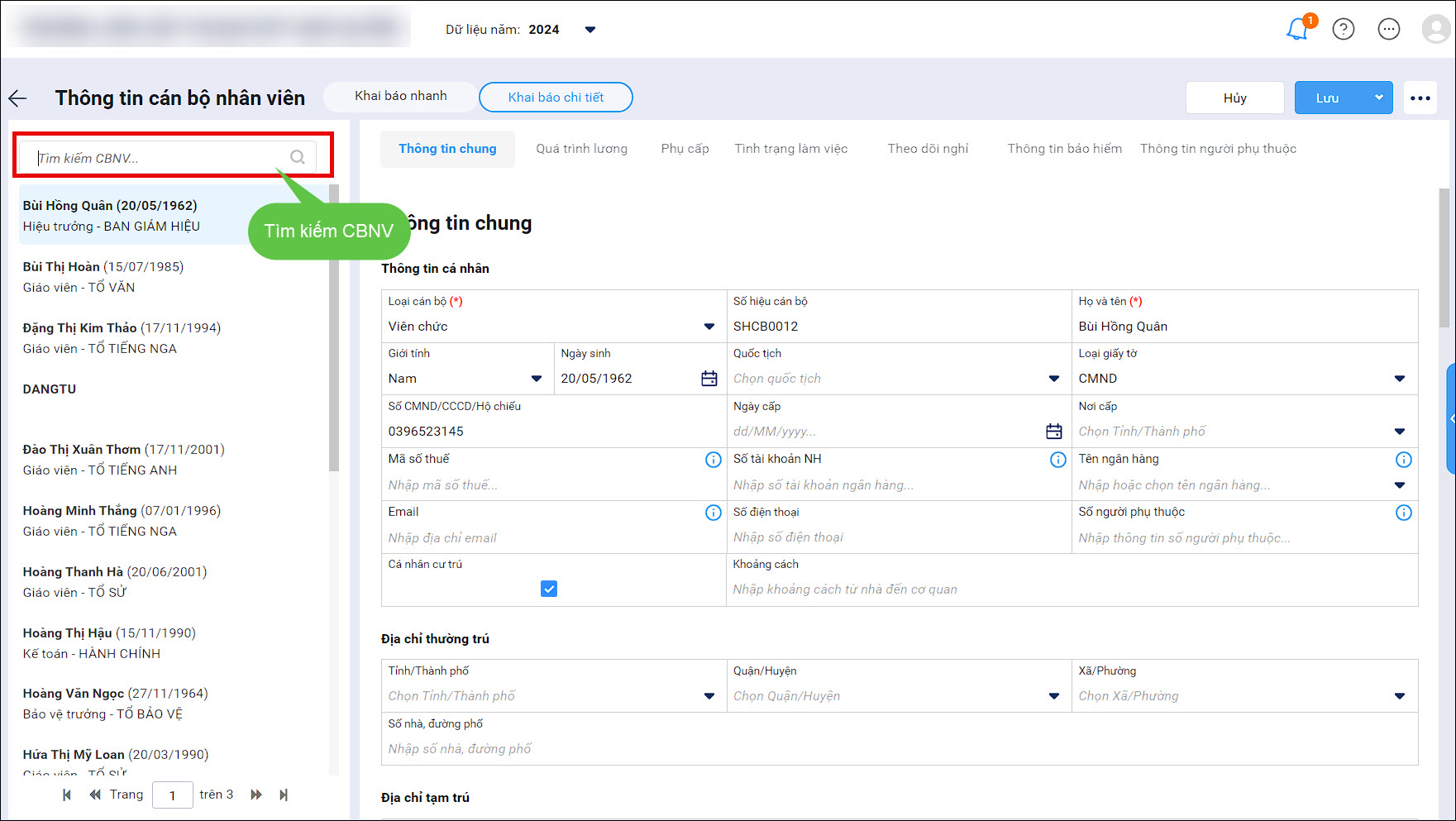This screenshot has width=1456, height=821.
Task: Select employee Hoàng Minh Thắng
Action: [174, 521]
